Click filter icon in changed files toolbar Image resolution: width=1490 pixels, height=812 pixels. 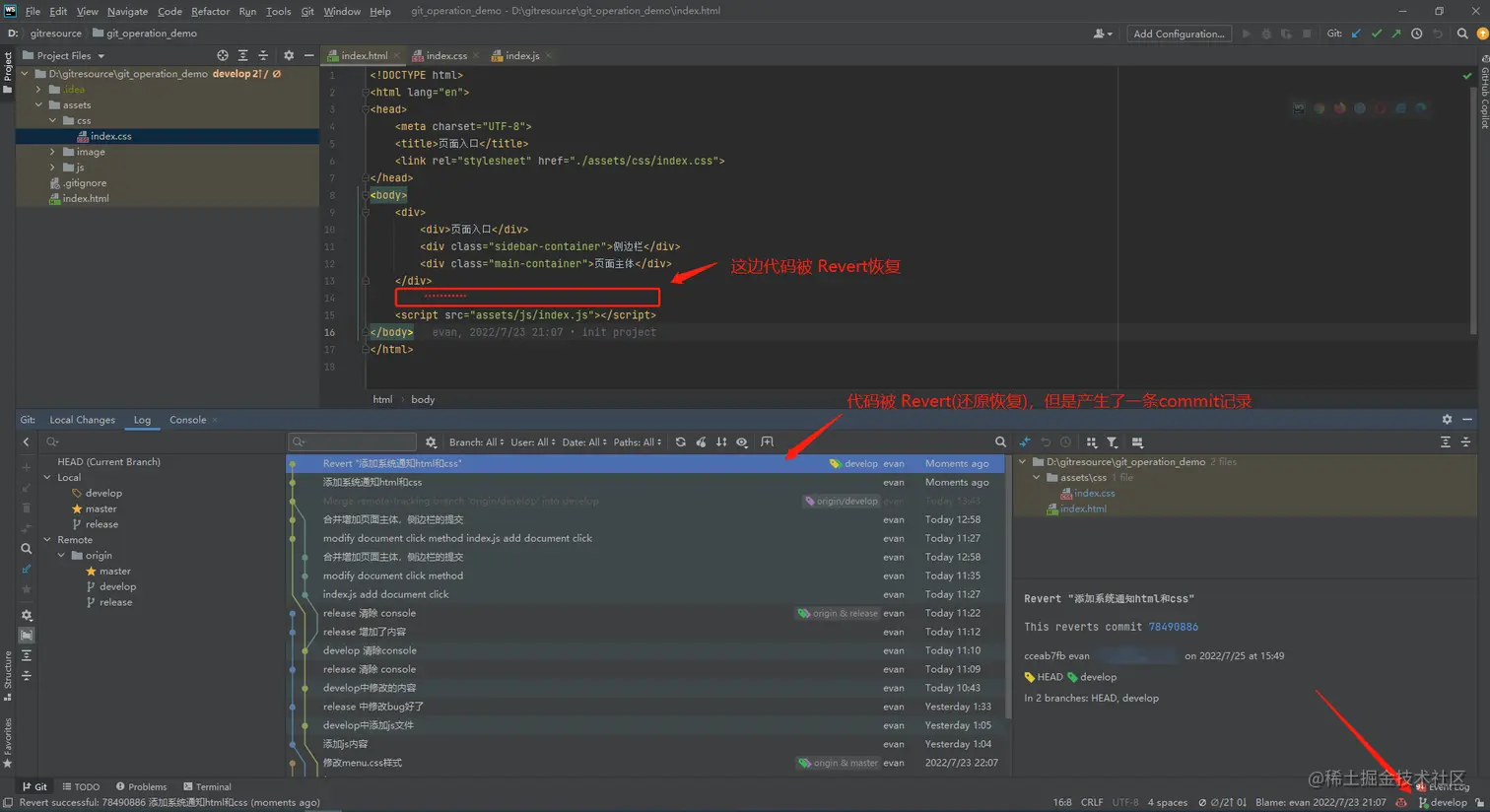(1112, 442)
